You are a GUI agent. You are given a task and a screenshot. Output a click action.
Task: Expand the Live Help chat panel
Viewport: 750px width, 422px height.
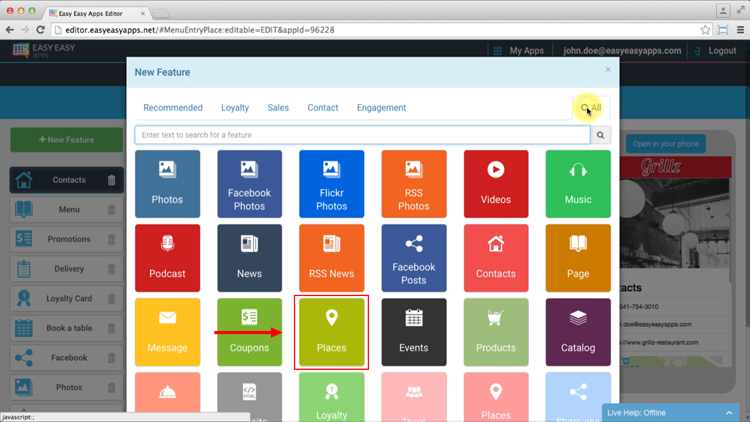tap(729, 413)
